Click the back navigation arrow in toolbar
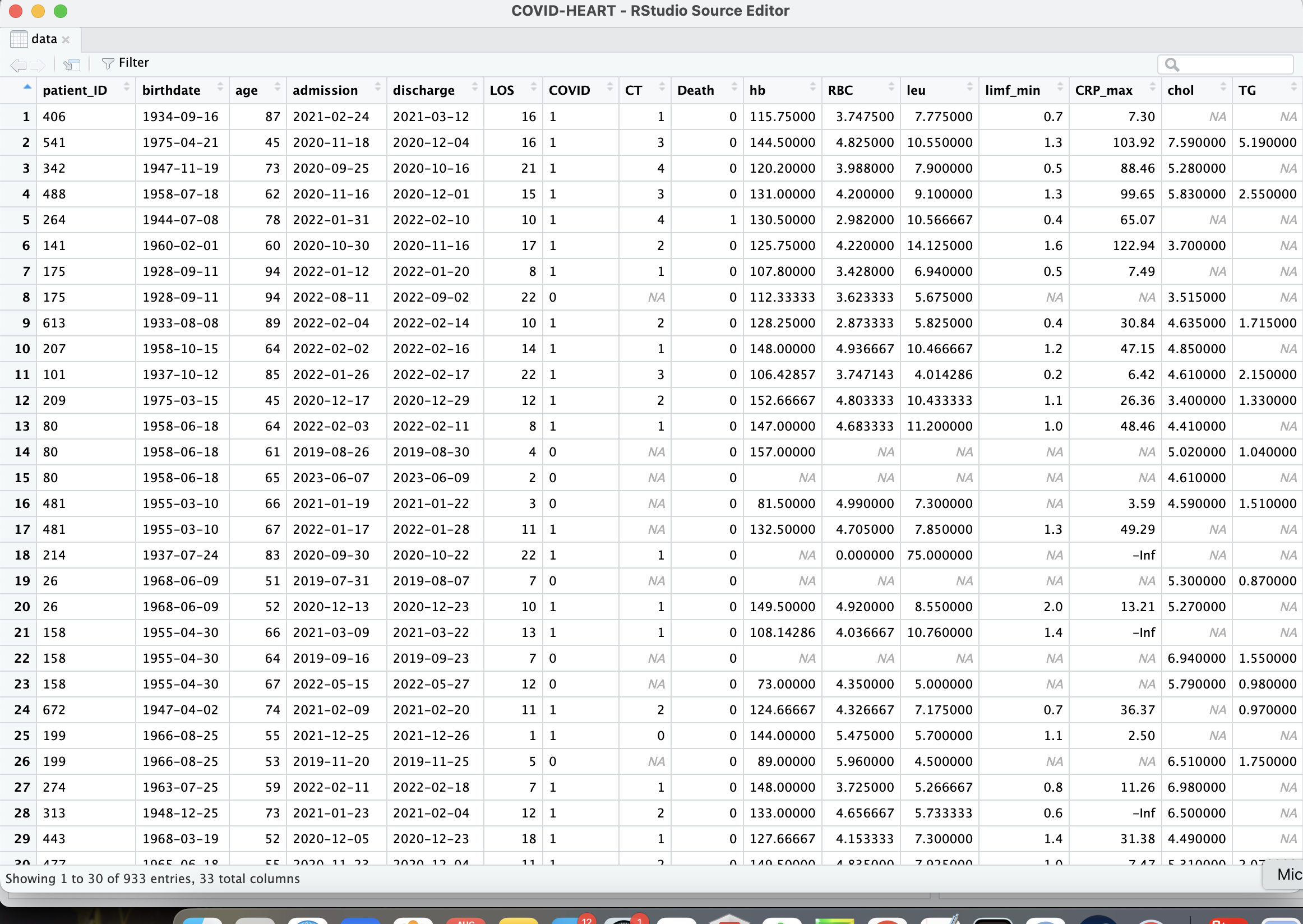Screen dimensions: 1303x924 click(x=18, y=64)
